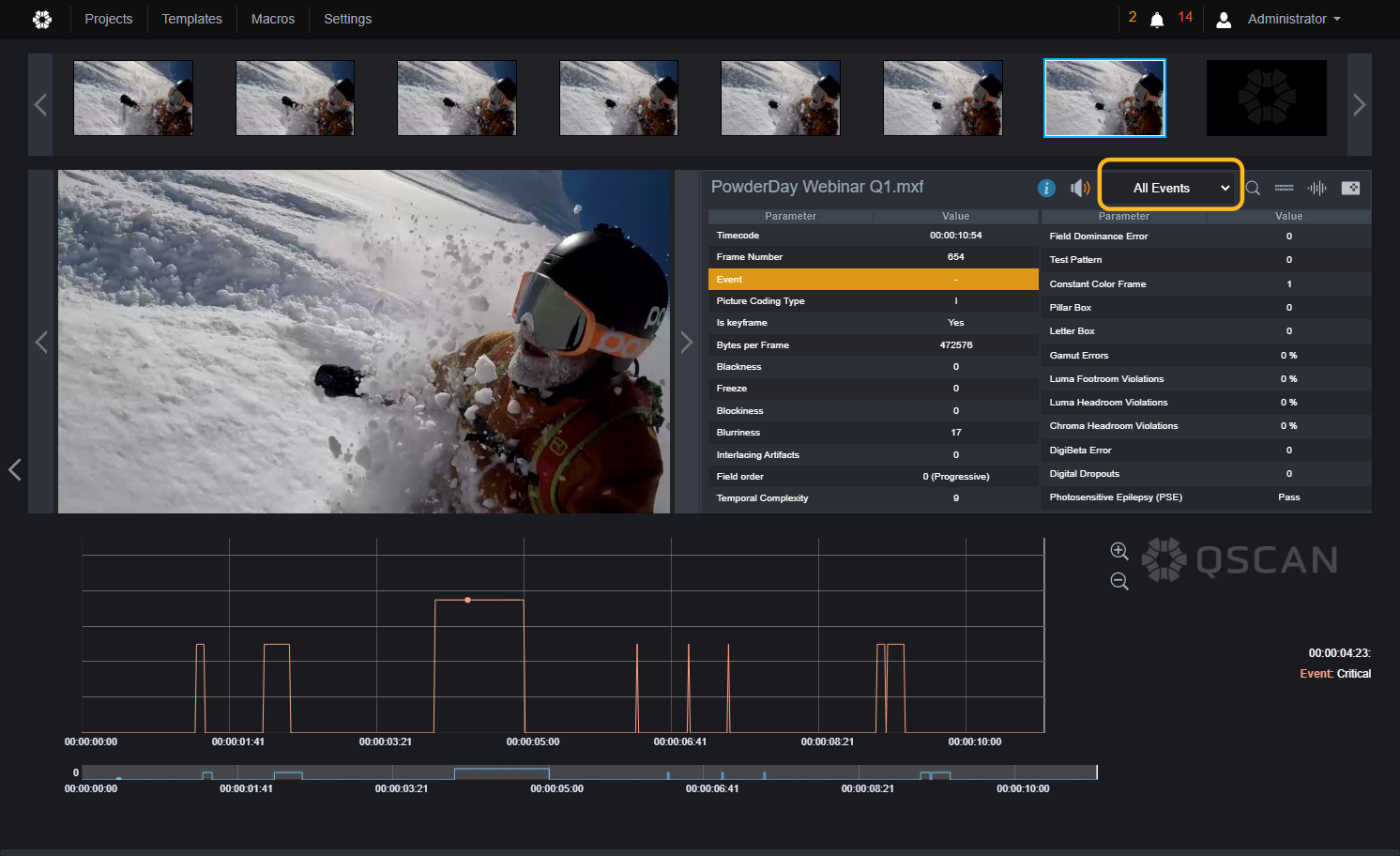Select the black placeholder thumbnail
Image resolution: width=1400 pixels, height=856 pixels.
pyautogui.click(x=1267, y=98)
